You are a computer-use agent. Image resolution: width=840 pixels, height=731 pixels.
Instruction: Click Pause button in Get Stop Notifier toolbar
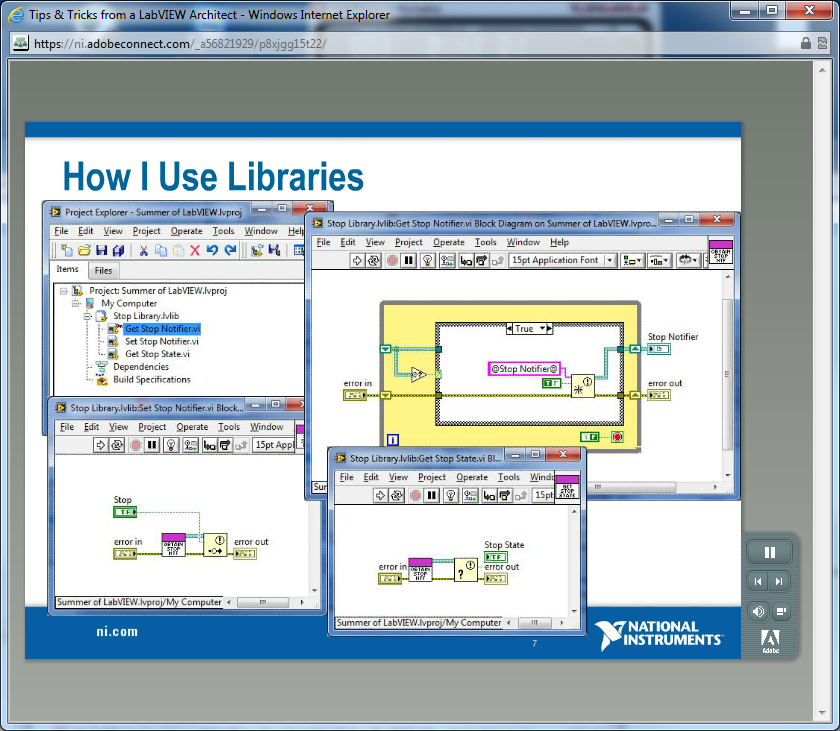click(409, 260)
